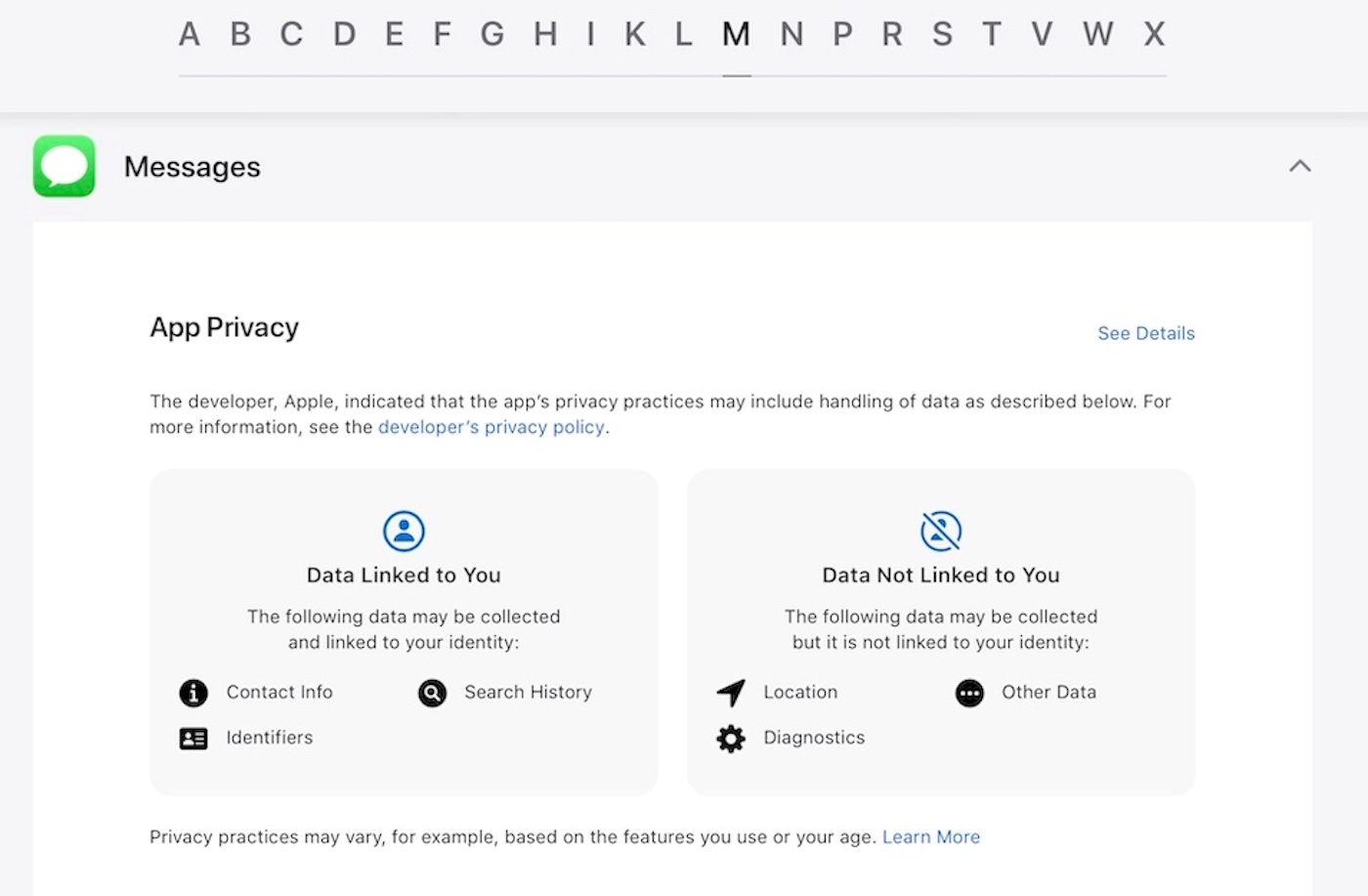Jump to letter A in the index
1368x896 pixels.
(x=190, y=34)
